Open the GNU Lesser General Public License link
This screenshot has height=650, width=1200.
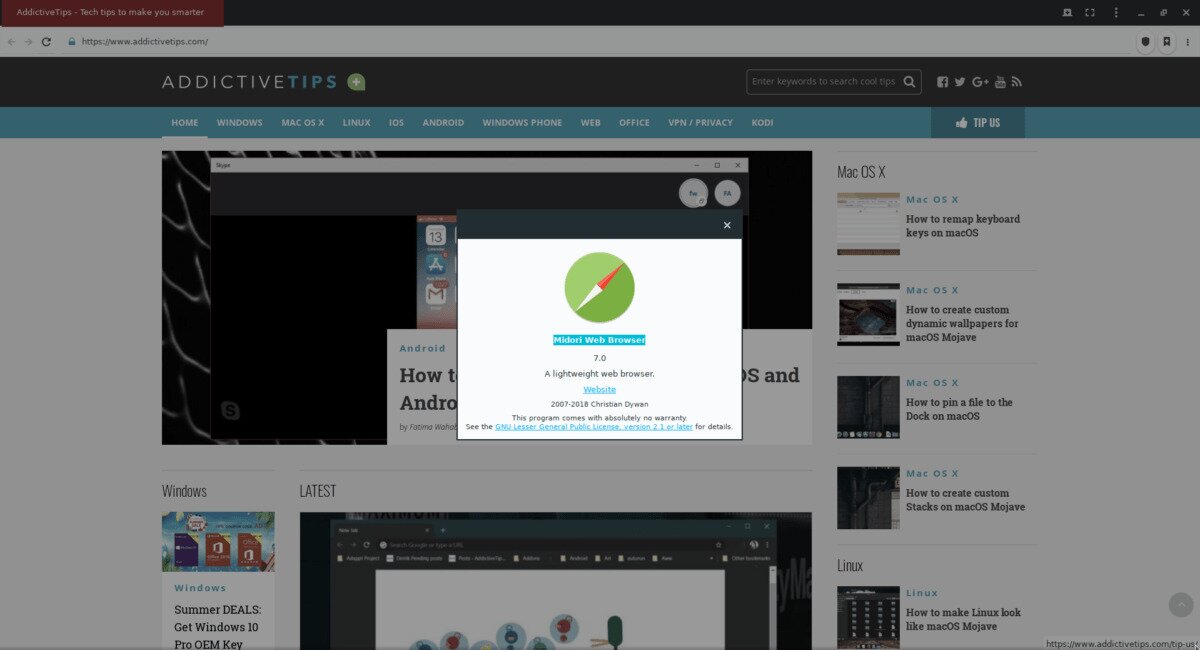pos(594,426)
